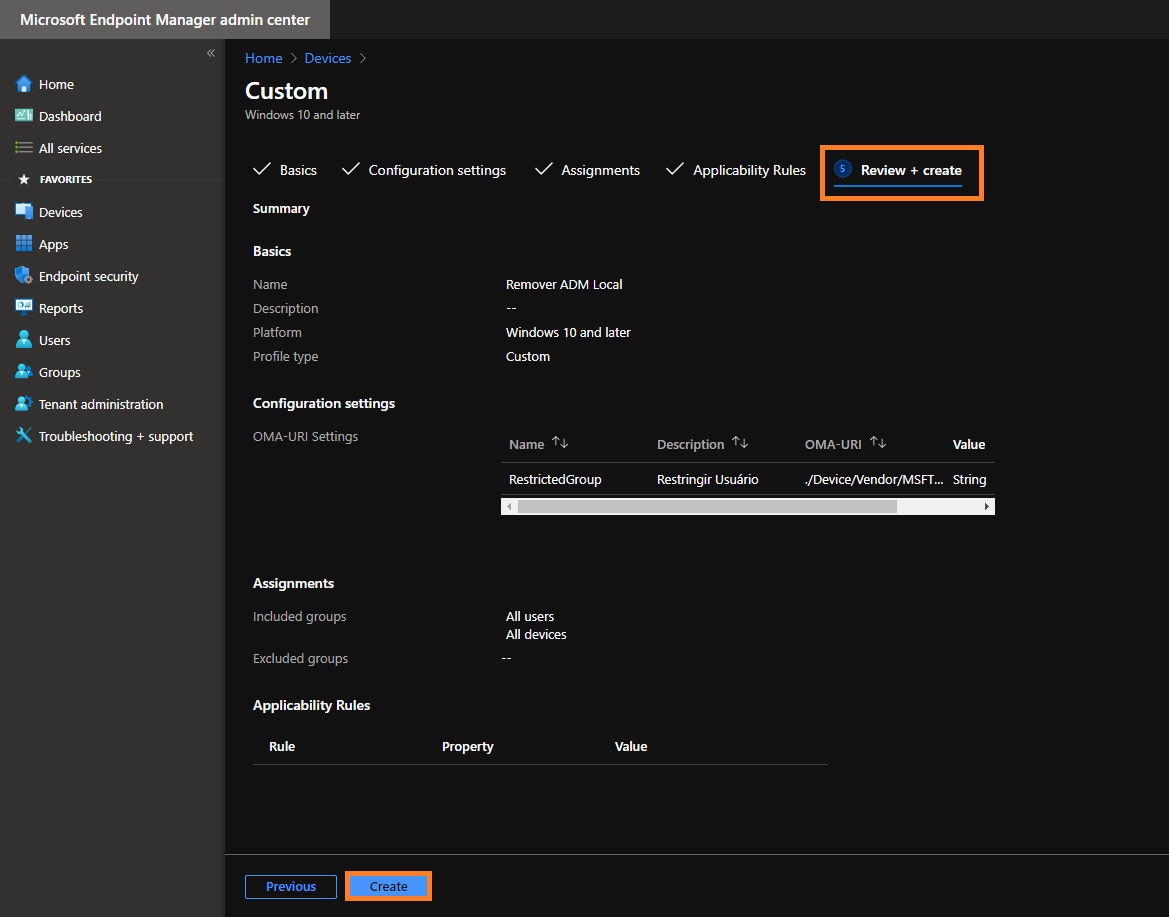Click the Create button

[388, 886]
